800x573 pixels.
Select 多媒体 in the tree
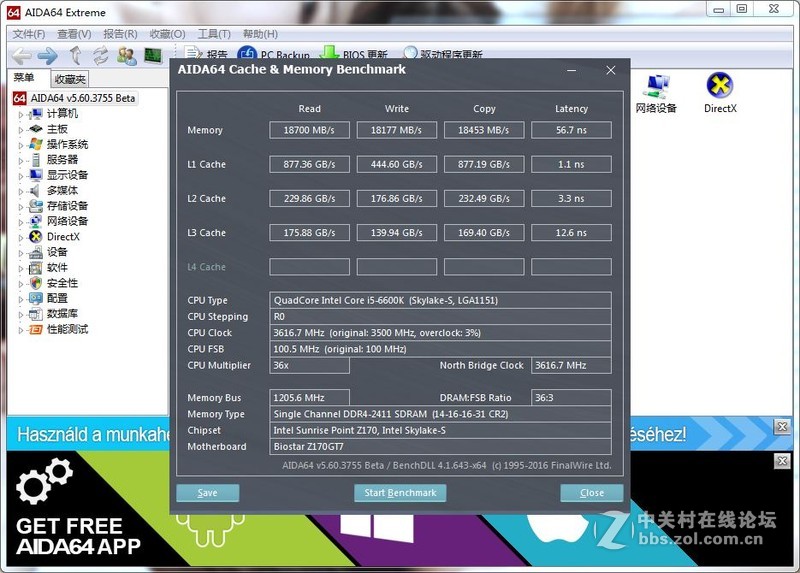pos(62,190)
